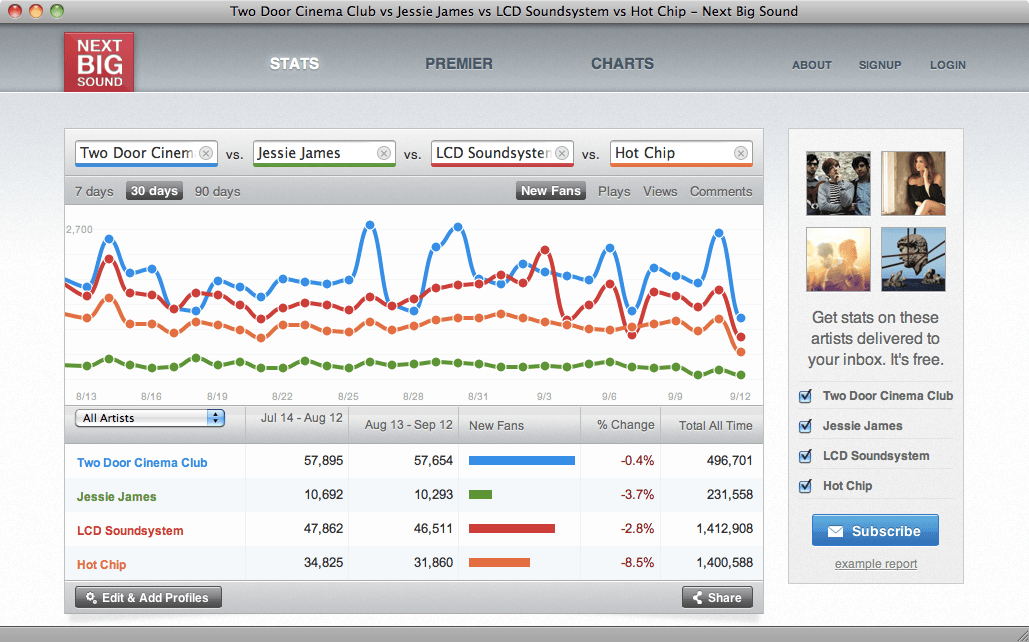Open the All Artists dropdown
Viewport: 1029px width, 642px height.
tap(150, 418)
